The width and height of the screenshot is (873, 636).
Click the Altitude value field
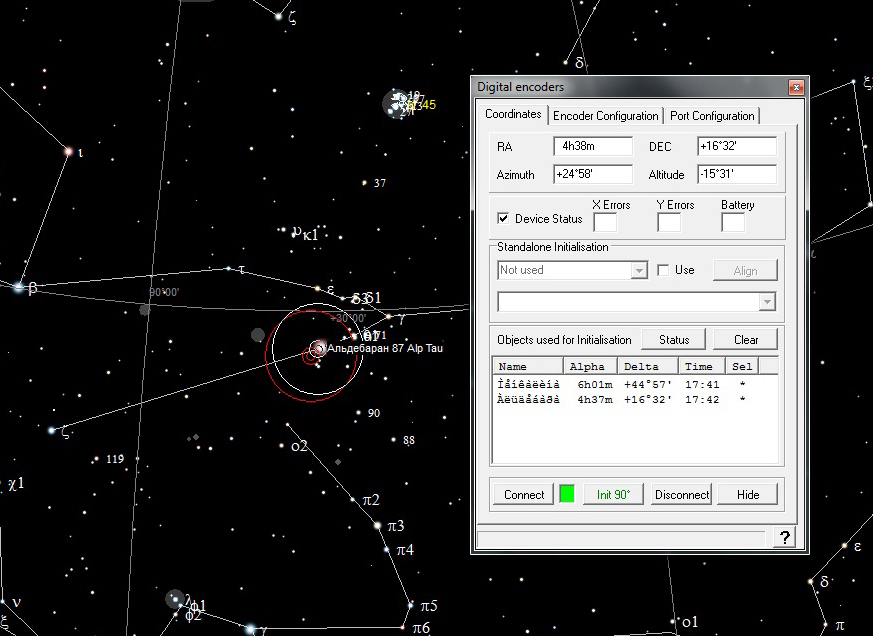coord(737,174)
